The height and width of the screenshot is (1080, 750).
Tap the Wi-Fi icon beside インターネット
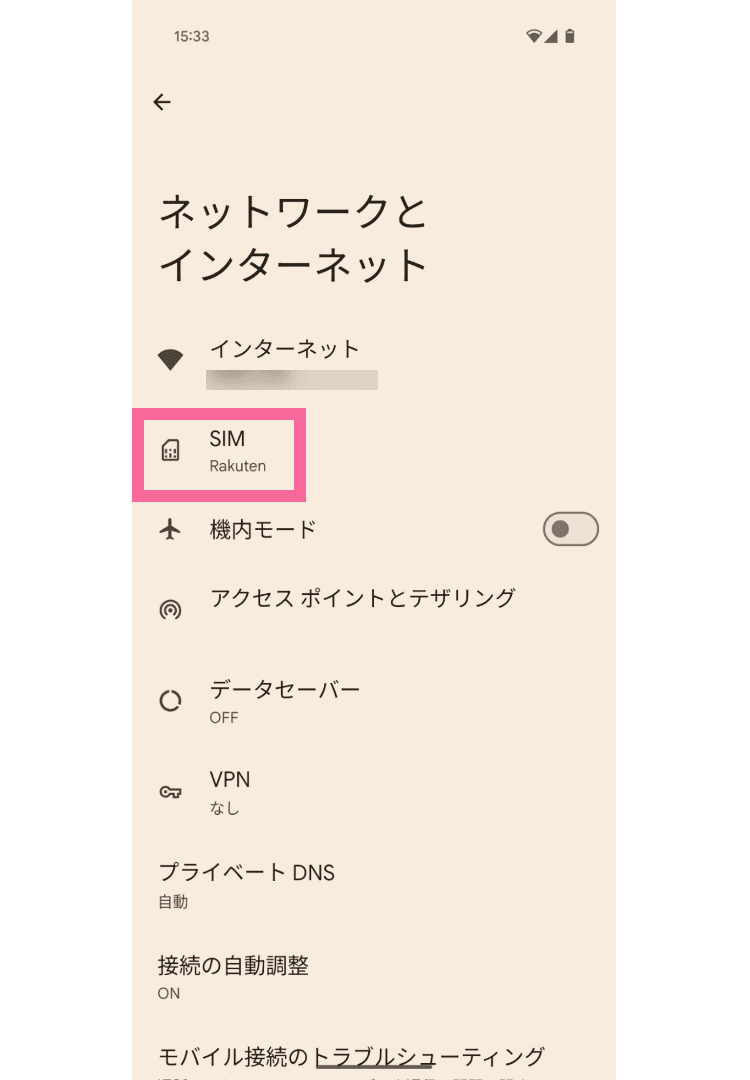coord(171,360)
